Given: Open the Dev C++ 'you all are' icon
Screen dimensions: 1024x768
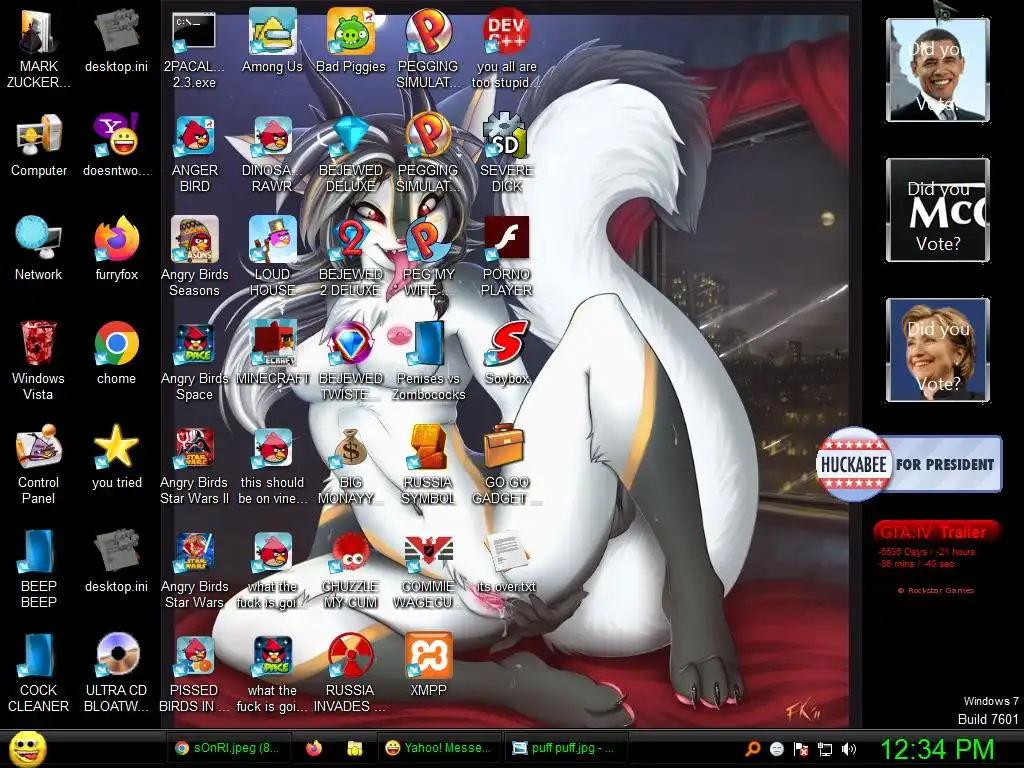Looking at the screenshot, I should (506, 48).
